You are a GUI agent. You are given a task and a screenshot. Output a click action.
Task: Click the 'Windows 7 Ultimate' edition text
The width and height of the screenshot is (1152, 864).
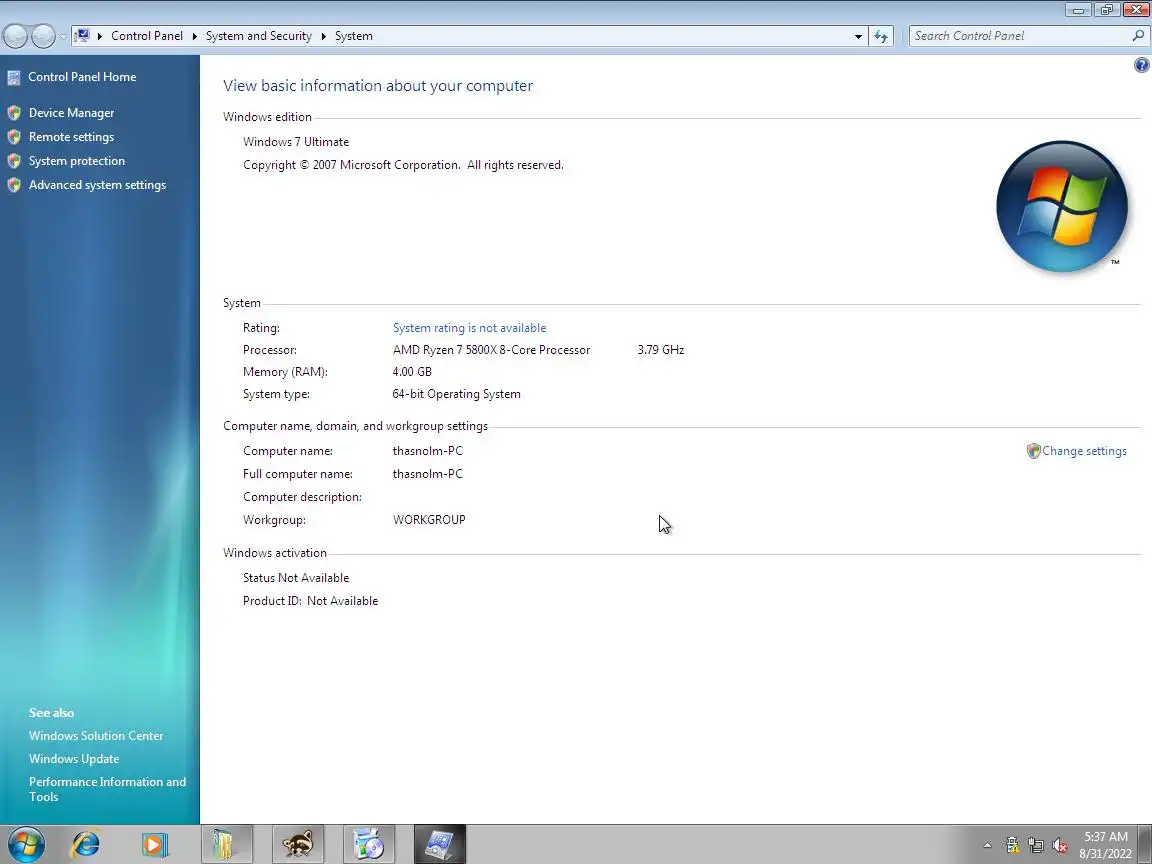coord(296,142)
